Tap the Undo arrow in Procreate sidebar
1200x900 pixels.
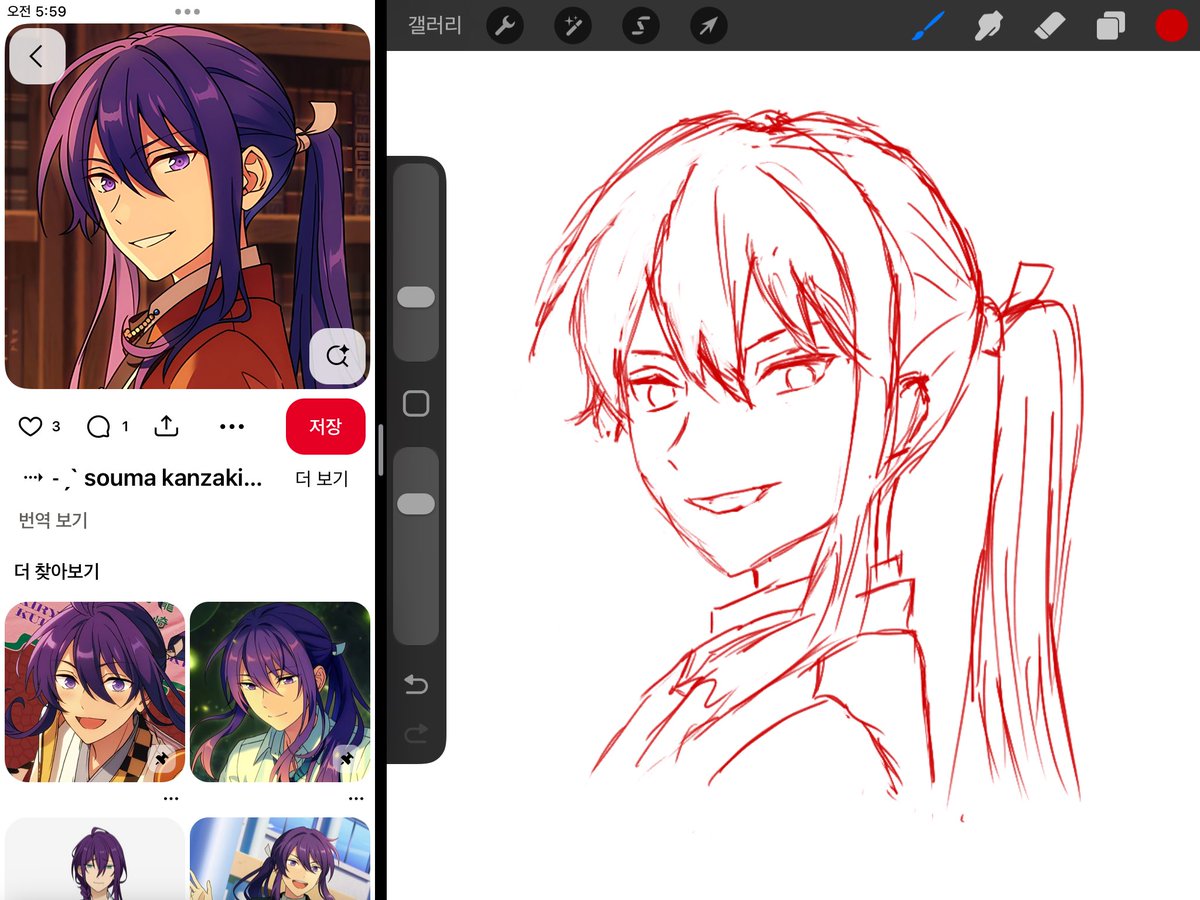415,685
